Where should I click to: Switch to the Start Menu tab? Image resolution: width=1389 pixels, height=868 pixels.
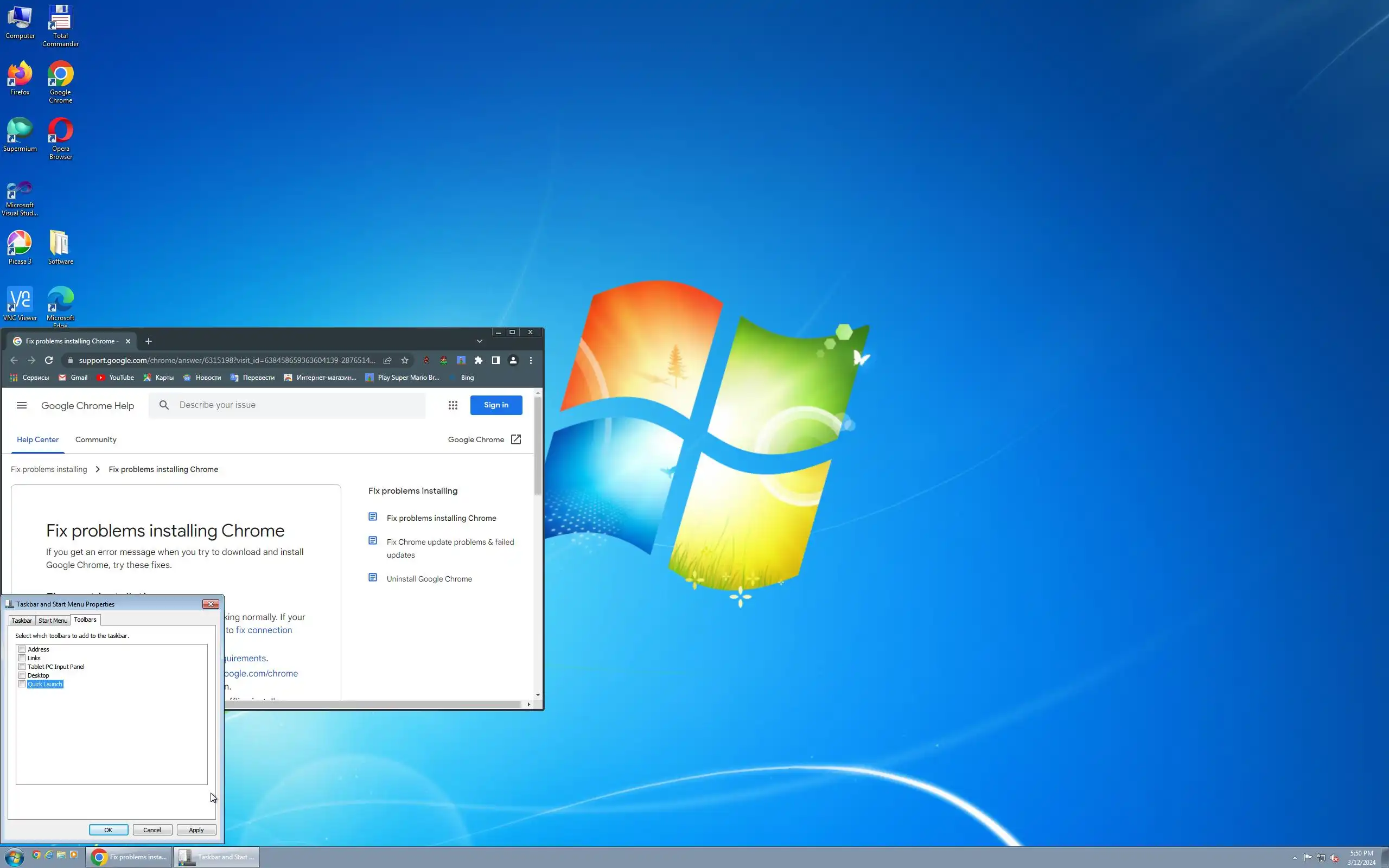pos(53,621)
